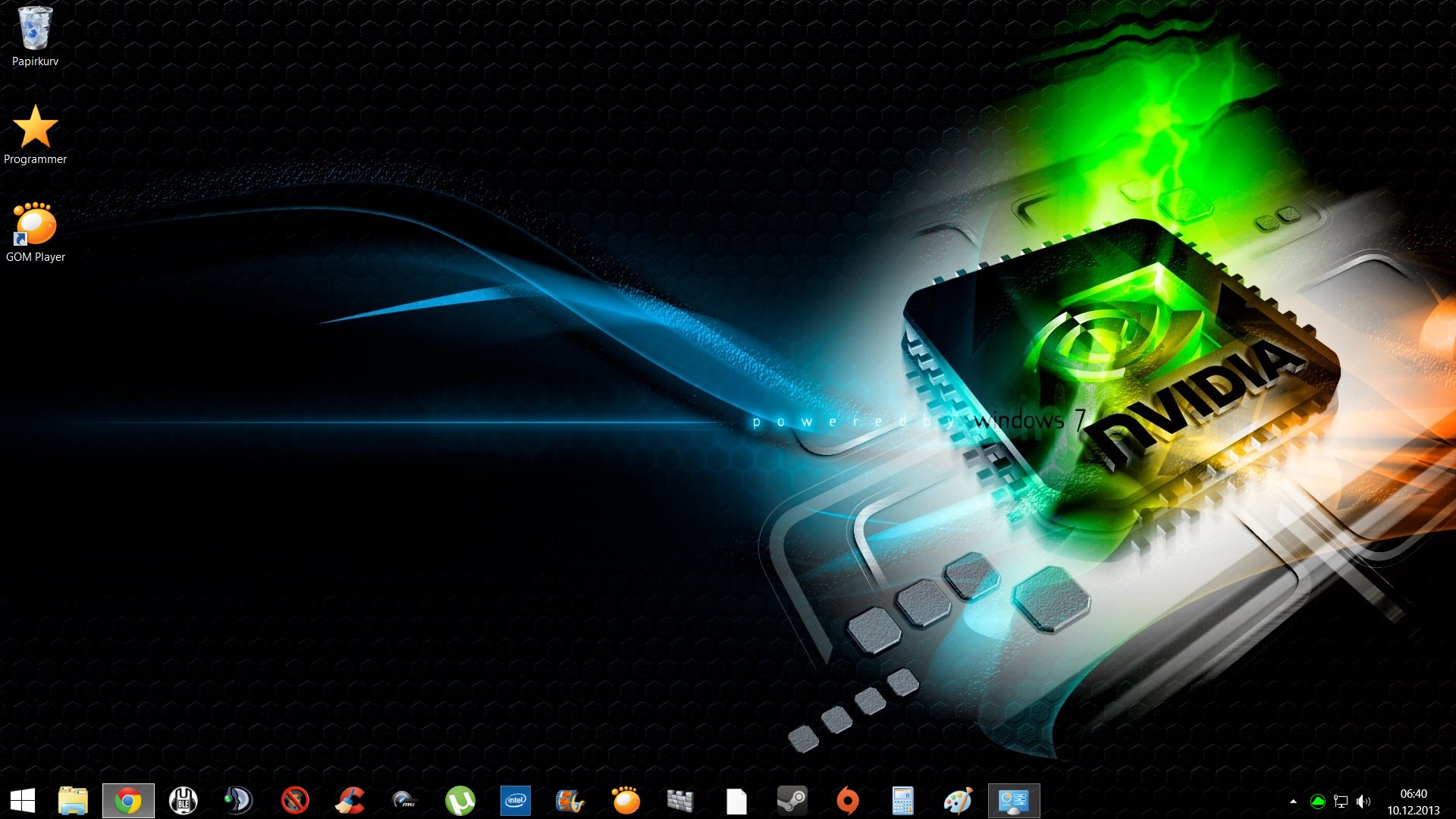The image size is (1456, 819).
Task: Launch Origin from the taskbar
Action: tap(848, 801)
